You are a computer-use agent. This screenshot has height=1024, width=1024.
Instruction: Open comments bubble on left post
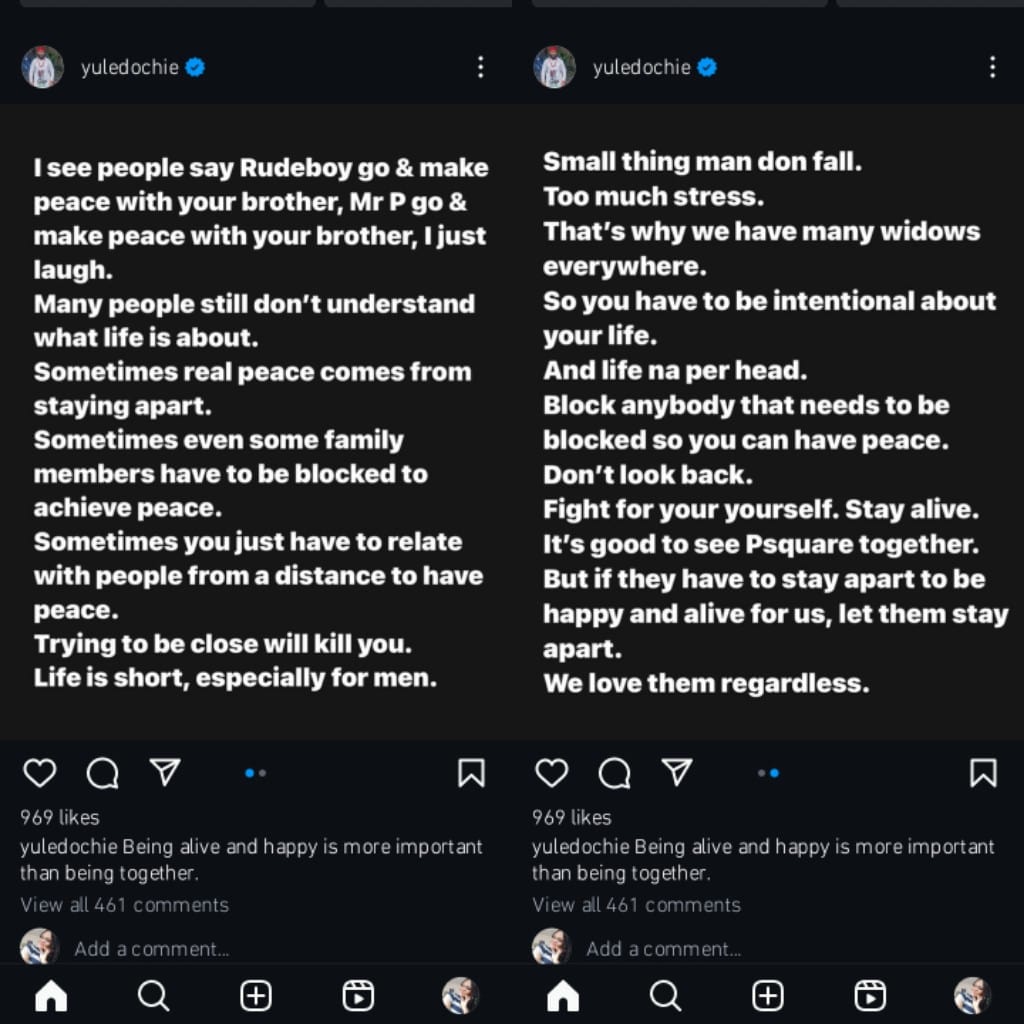pyautogui.click(x=102, y=773)
